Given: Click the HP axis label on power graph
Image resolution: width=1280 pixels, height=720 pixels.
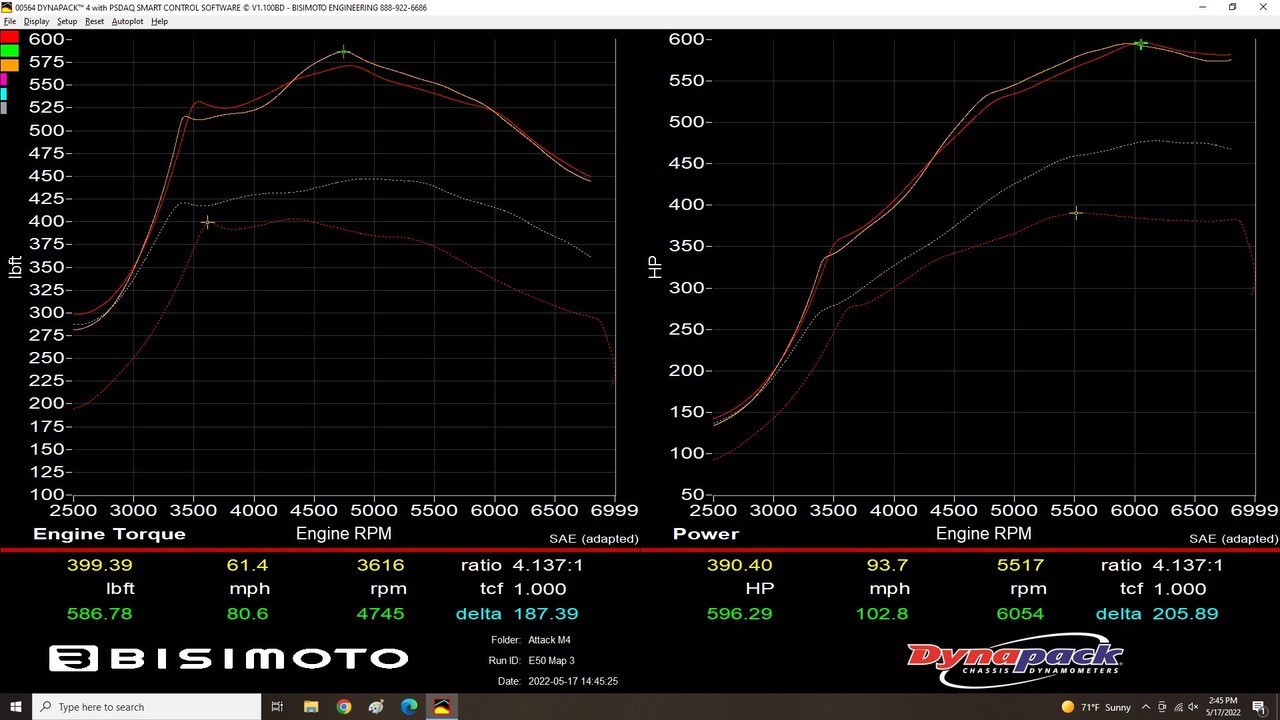Looking at the screenshot, I should (655, 266).
